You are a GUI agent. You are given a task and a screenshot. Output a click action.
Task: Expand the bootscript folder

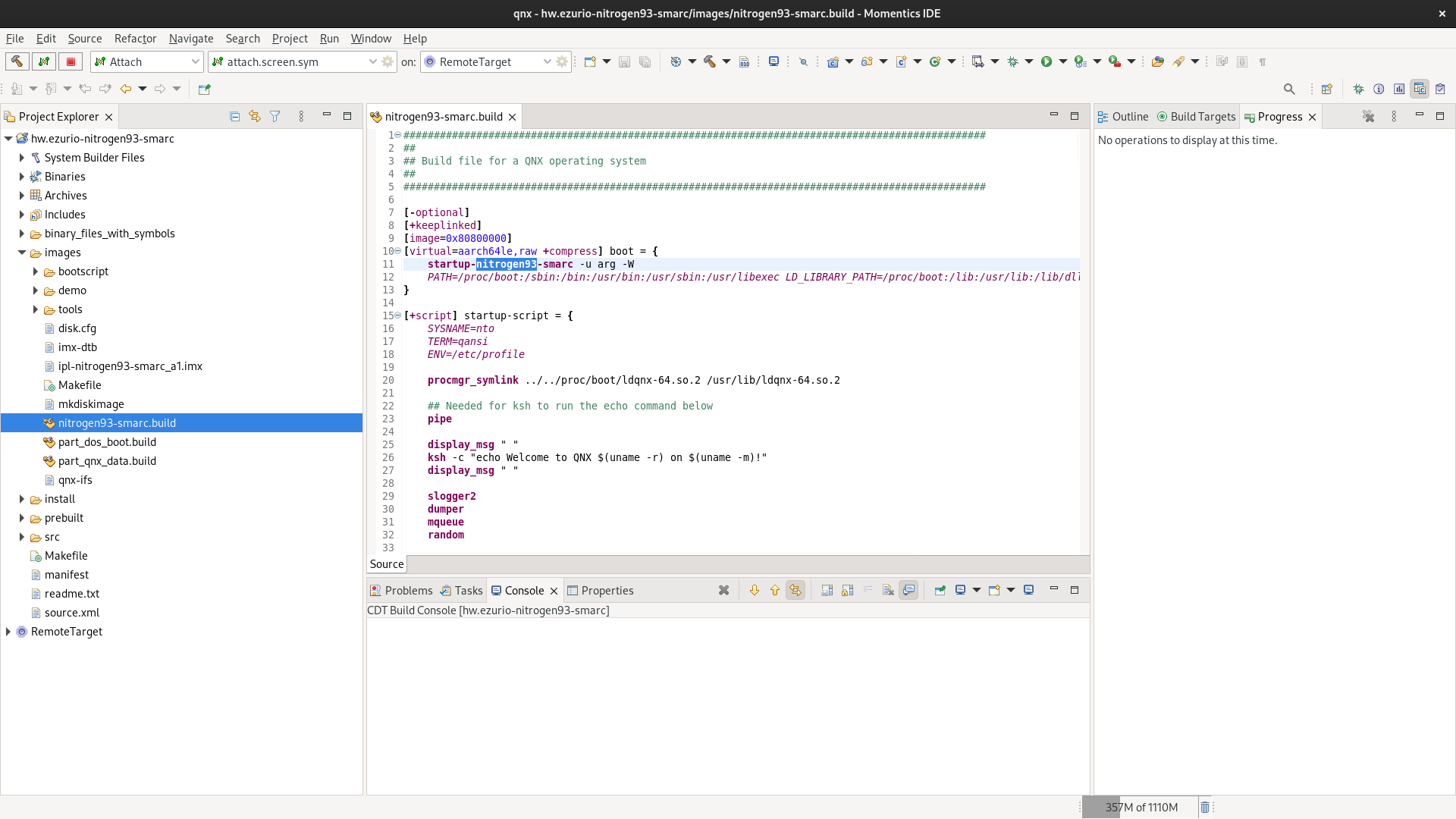[x=35, y=271]
